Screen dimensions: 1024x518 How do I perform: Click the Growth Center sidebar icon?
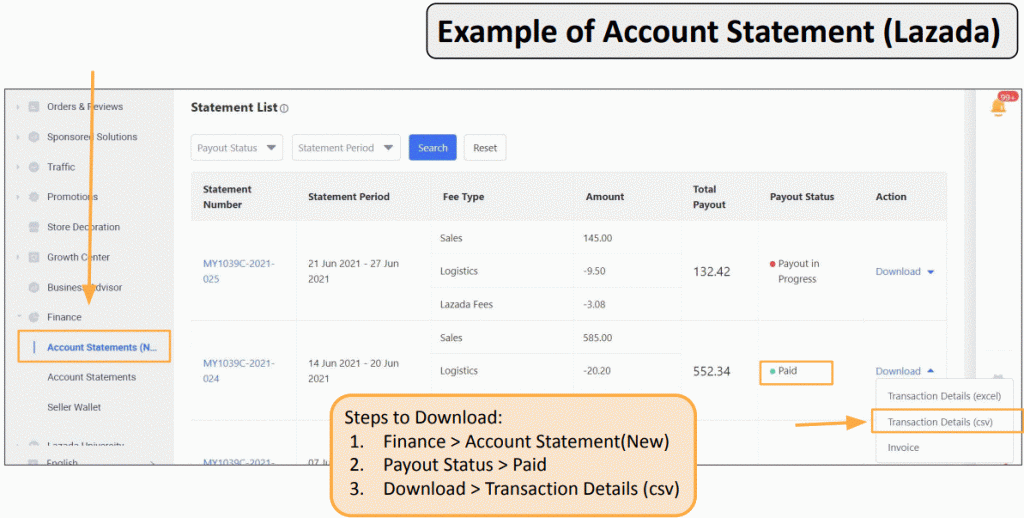34,257
